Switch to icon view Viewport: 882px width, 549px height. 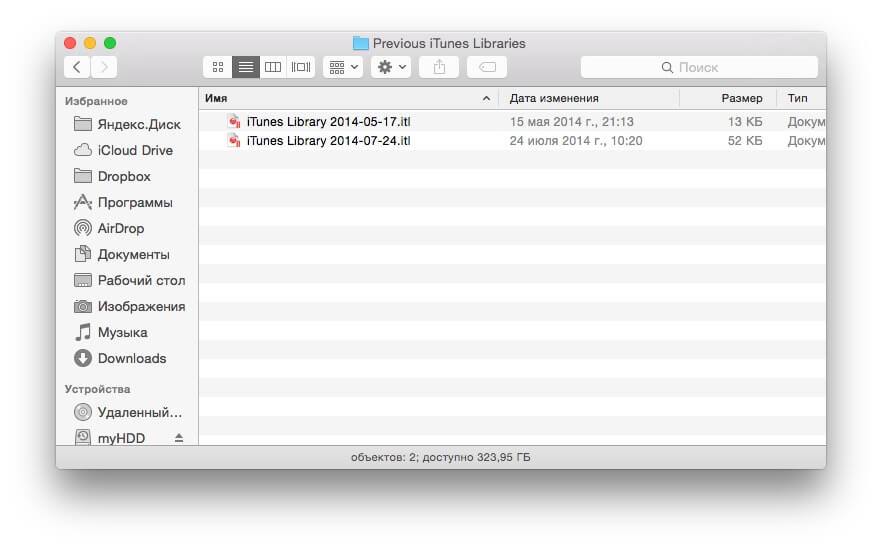pyautogui.click(x=218, y=67)
